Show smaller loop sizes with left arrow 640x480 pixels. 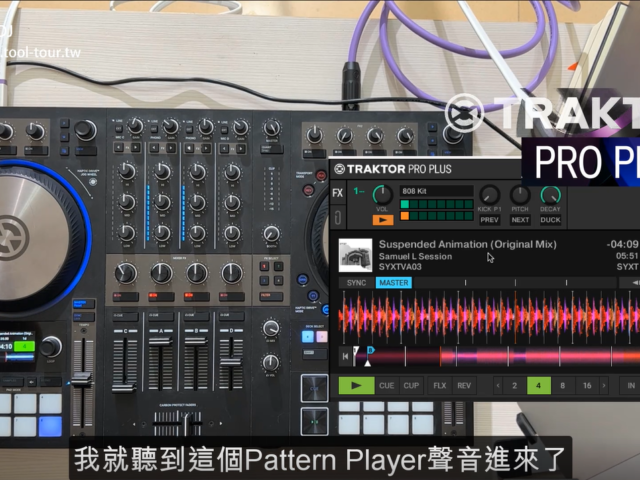point(498,385)
